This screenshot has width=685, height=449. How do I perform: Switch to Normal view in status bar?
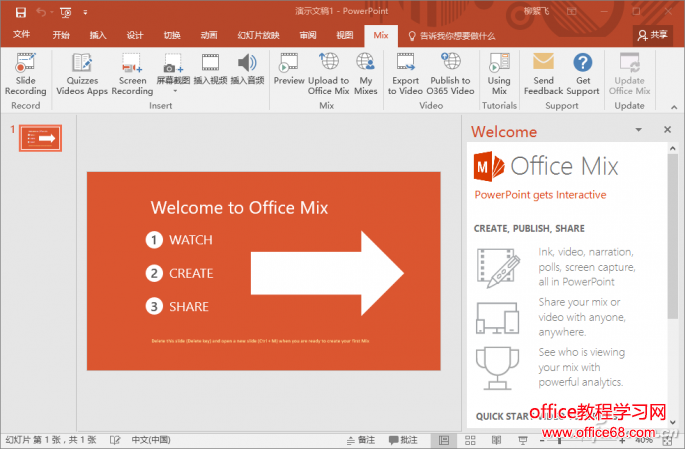(x=444, y=440)
